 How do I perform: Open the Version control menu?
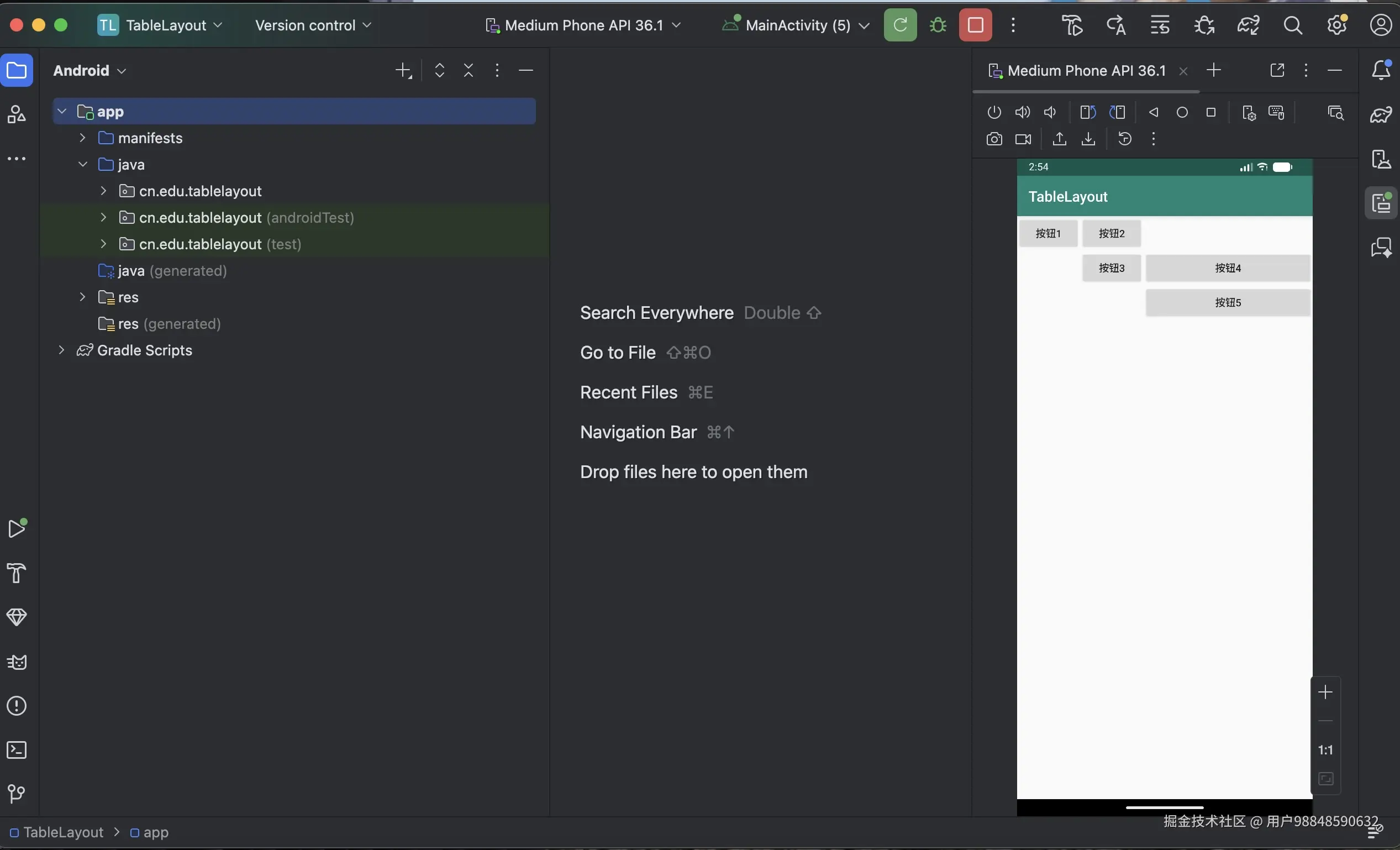[313, 25]
